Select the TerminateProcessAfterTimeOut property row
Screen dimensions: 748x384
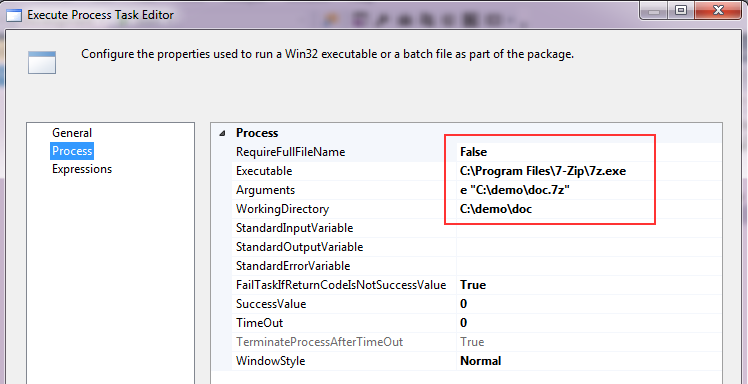(466, 342)
